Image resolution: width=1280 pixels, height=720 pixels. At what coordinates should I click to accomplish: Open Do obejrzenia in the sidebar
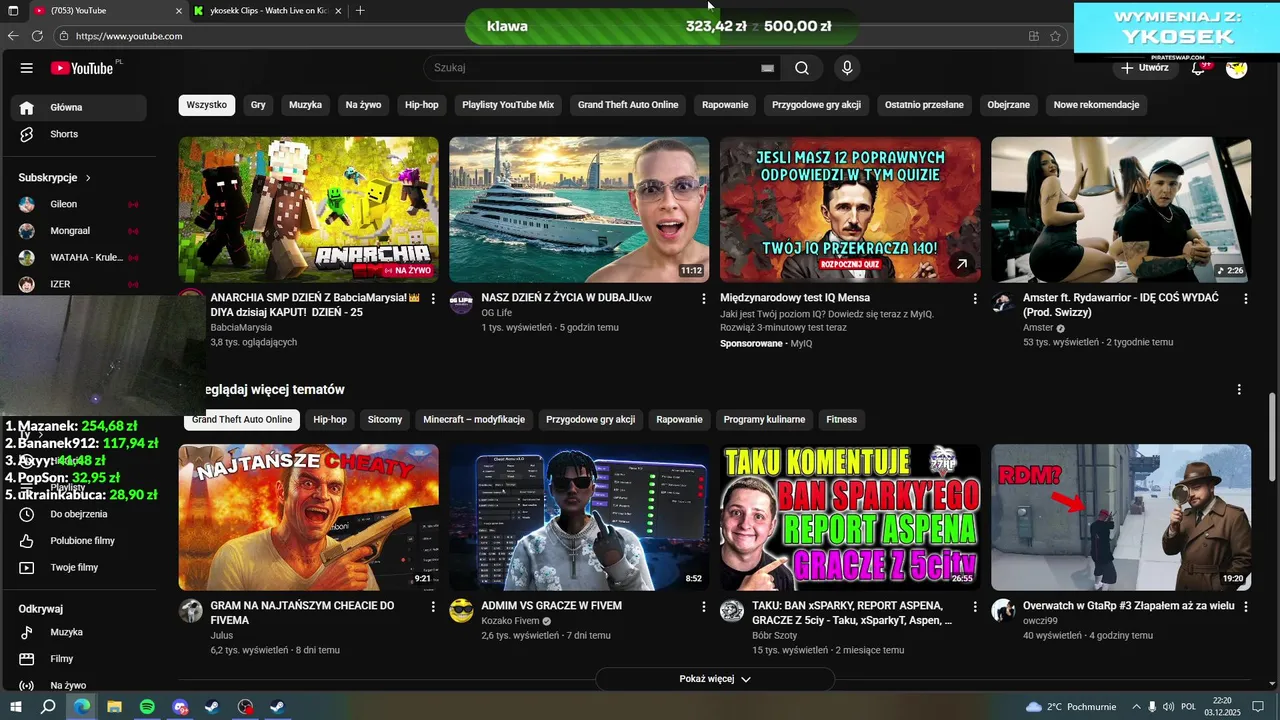[78, 514]
